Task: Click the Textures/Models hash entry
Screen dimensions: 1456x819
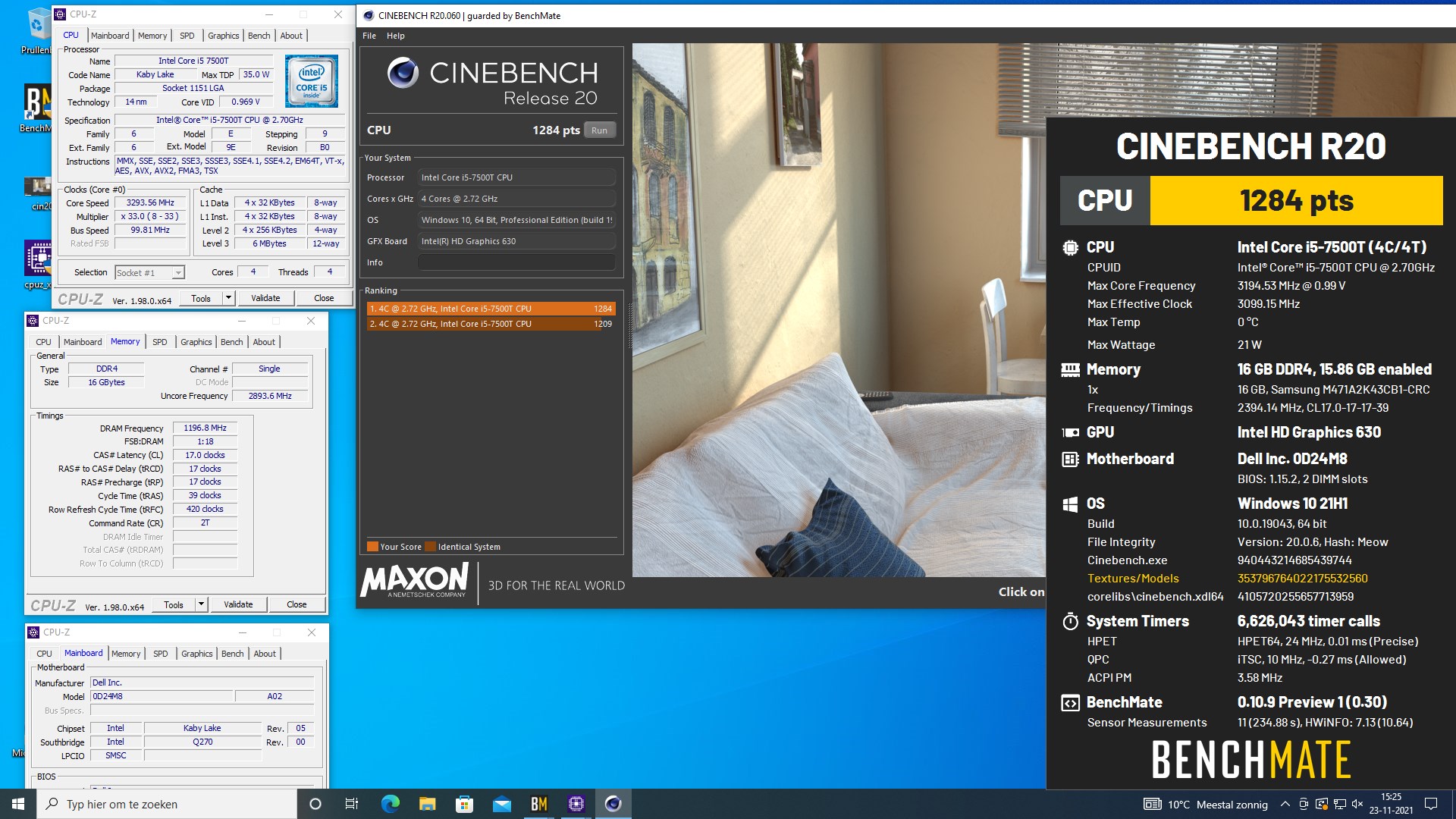Action: tap(1303, 579)
